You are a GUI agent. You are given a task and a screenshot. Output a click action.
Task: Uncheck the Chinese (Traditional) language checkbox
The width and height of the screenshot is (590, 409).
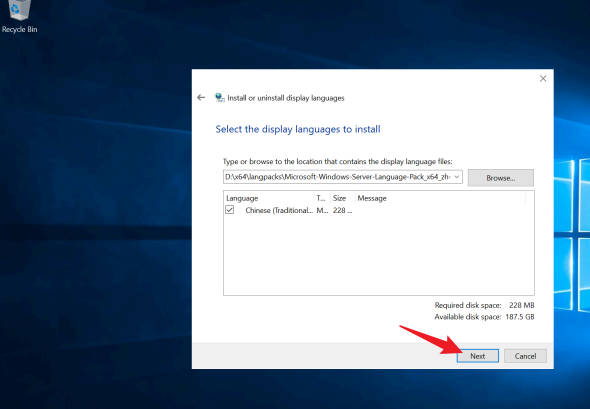click(230, 210)
